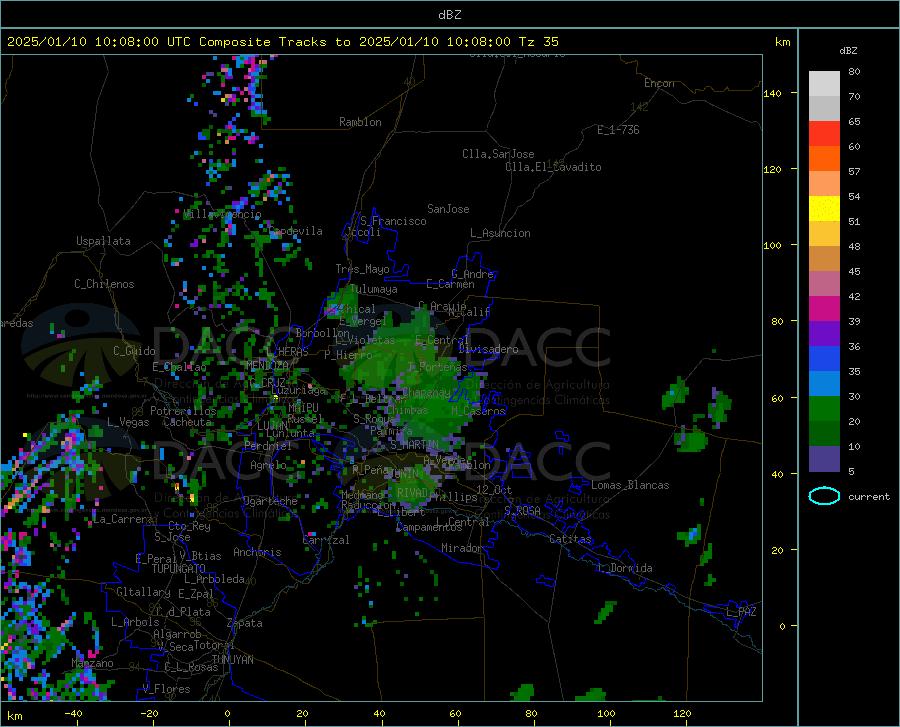Pick the purple 39 dBZ legend swatch
The width and height of the screenshot is (900, 727).
click(x=824, y=334)
